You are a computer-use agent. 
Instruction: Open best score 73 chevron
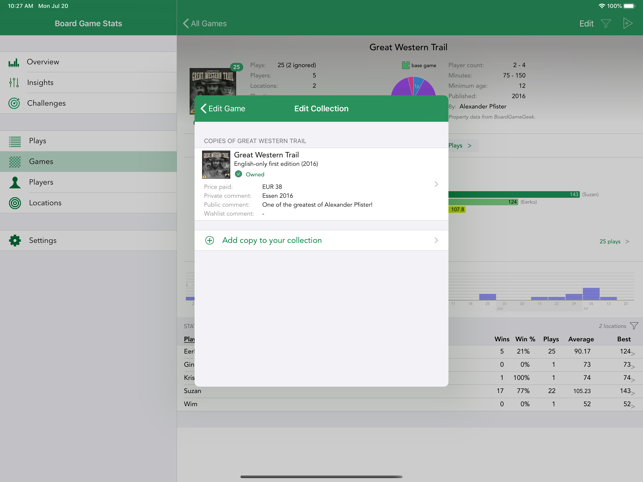point(633,366)
